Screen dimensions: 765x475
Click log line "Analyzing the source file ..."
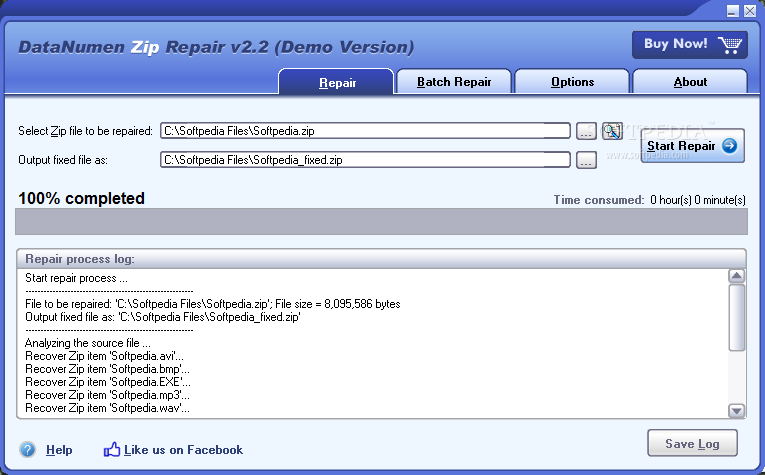pyautogui.click(x=88, y=343)
